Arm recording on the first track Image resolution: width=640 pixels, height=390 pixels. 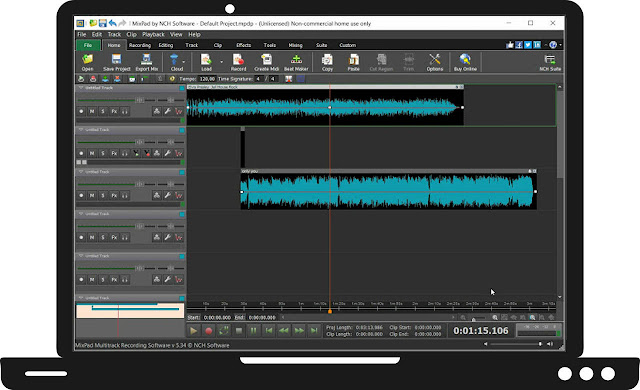click(x=81, y=111)
